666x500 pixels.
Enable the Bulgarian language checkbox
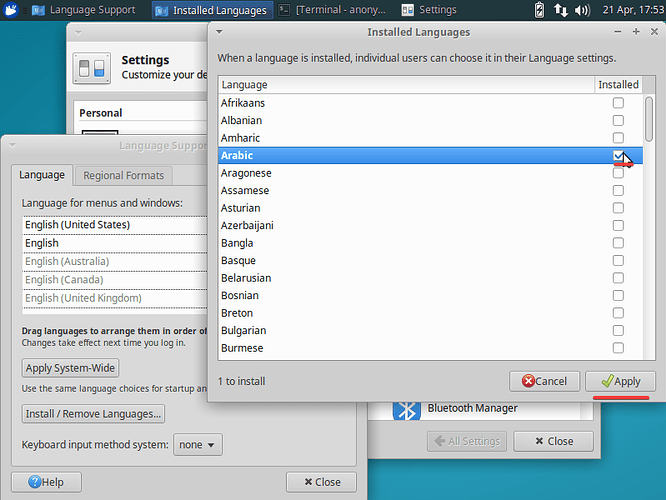[618, 331]
